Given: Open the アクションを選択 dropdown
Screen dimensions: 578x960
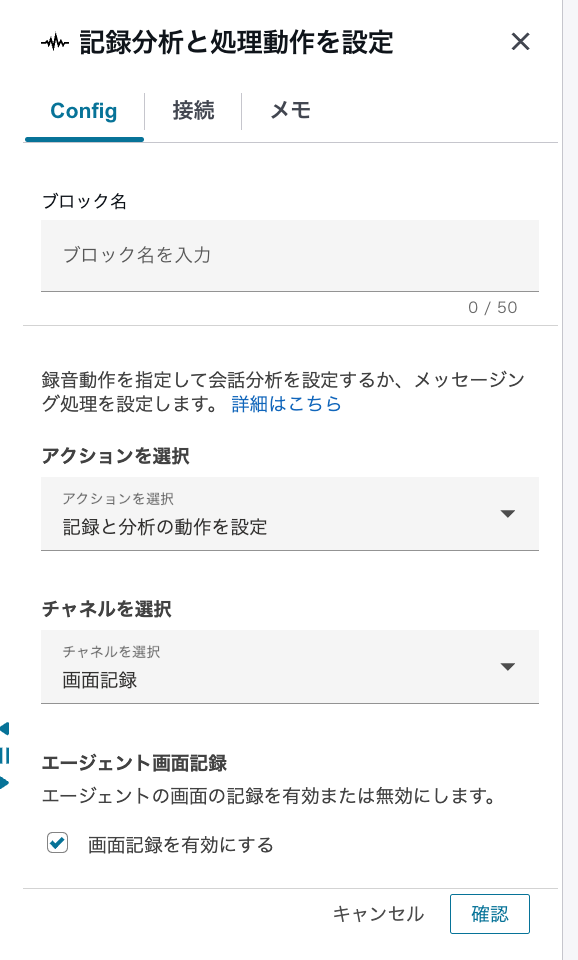Looking at the screenshot, I should [290, 514].
